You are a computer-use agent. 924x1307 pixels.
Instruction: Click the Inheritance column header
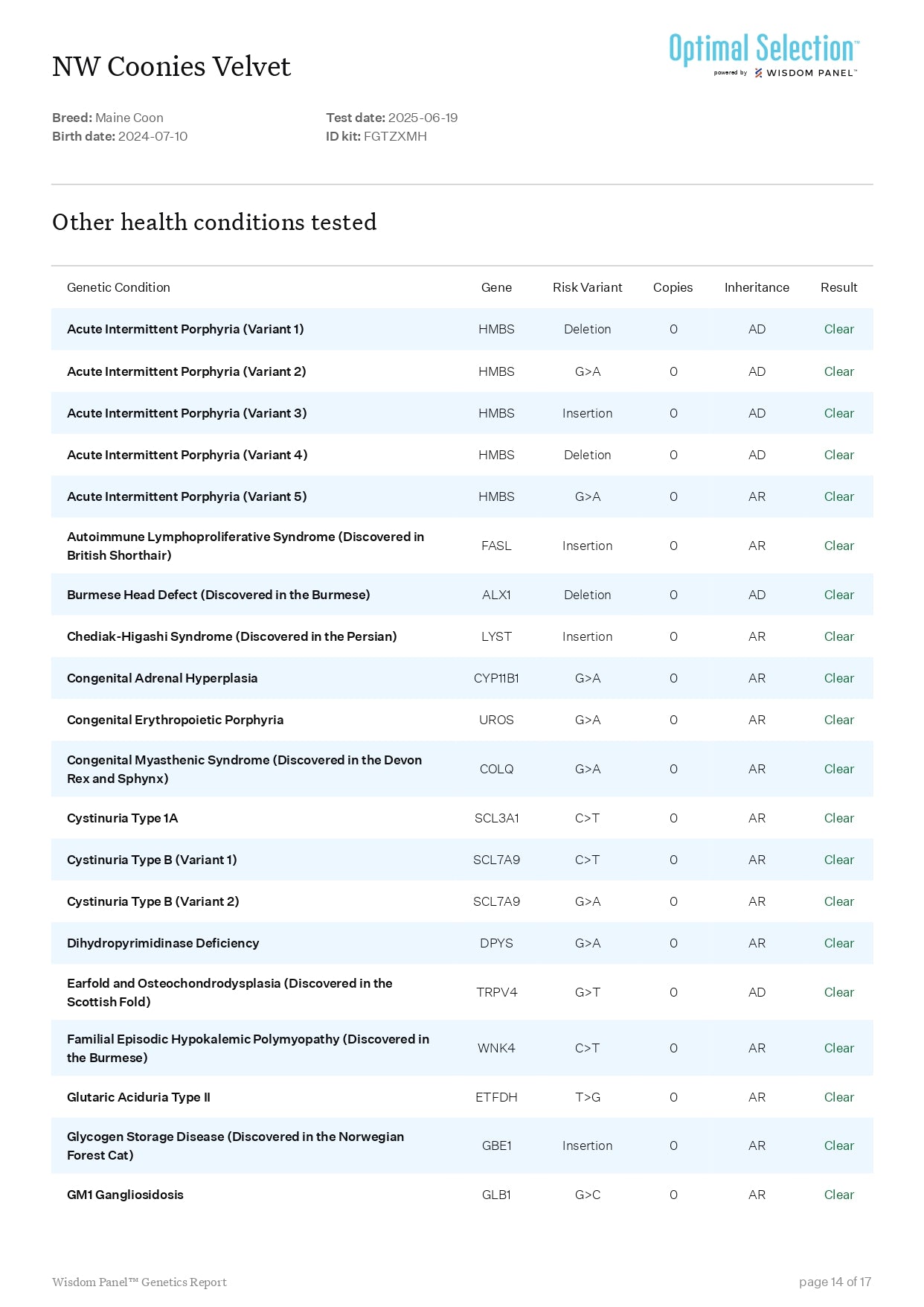coord(757,287)
